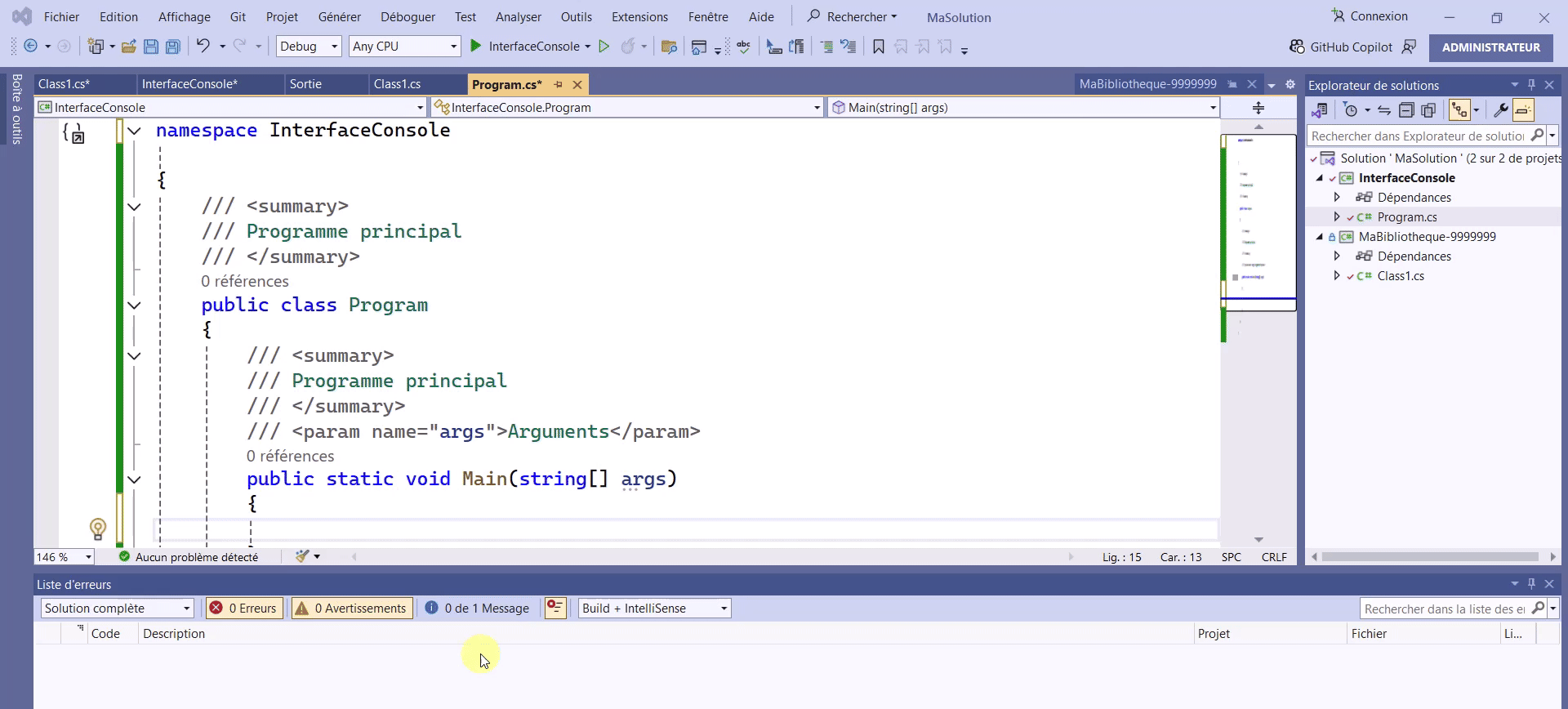Toggle the 0 Erreurs filter
The image size is (1568, 709).
(x=243, y=609)
